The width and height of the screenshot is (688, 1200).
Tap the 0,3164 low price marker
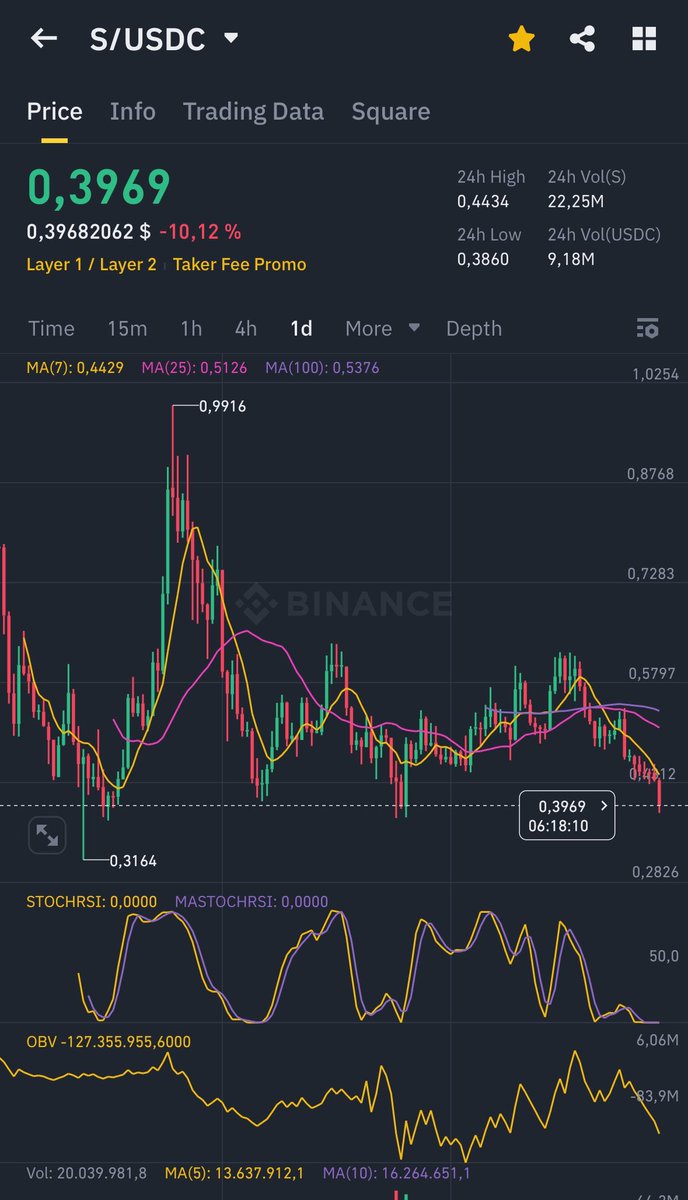pyautogui.click(x=133, y=860)
